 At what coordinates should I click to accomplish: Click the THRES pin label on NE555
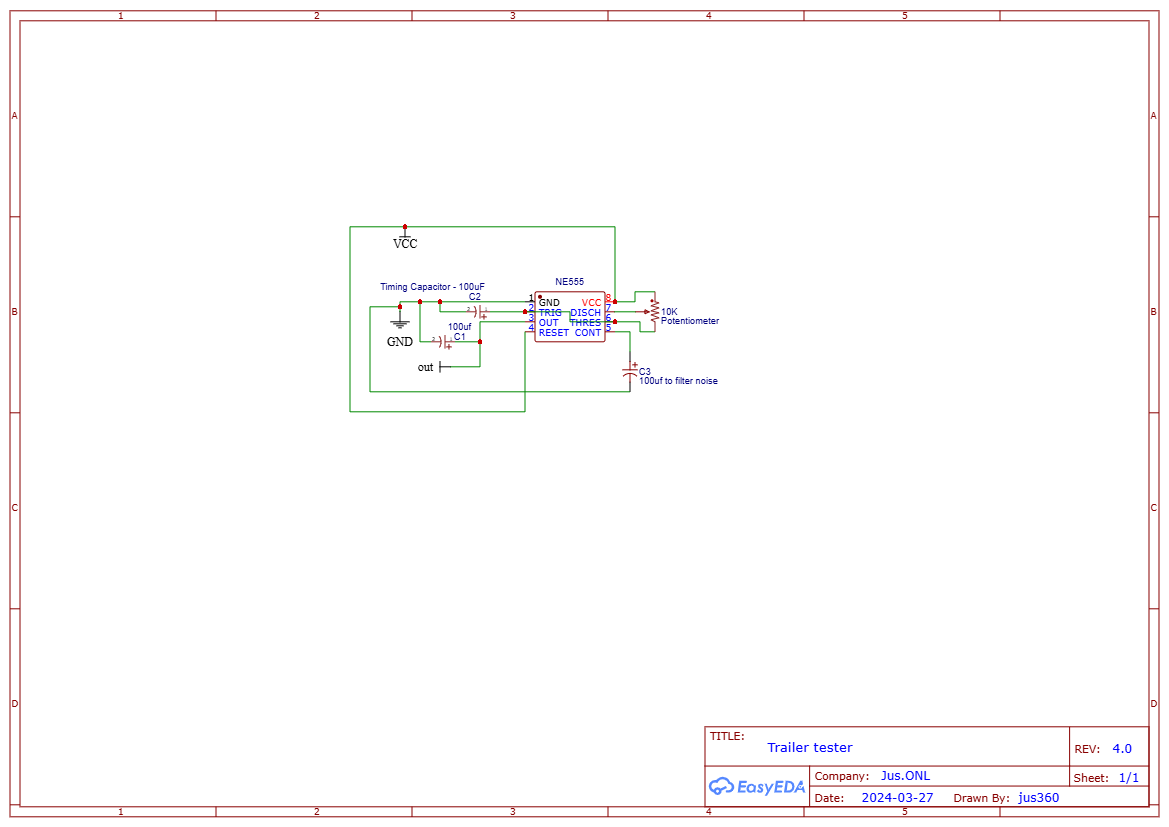pyautogui.click(x=585, y=323)
